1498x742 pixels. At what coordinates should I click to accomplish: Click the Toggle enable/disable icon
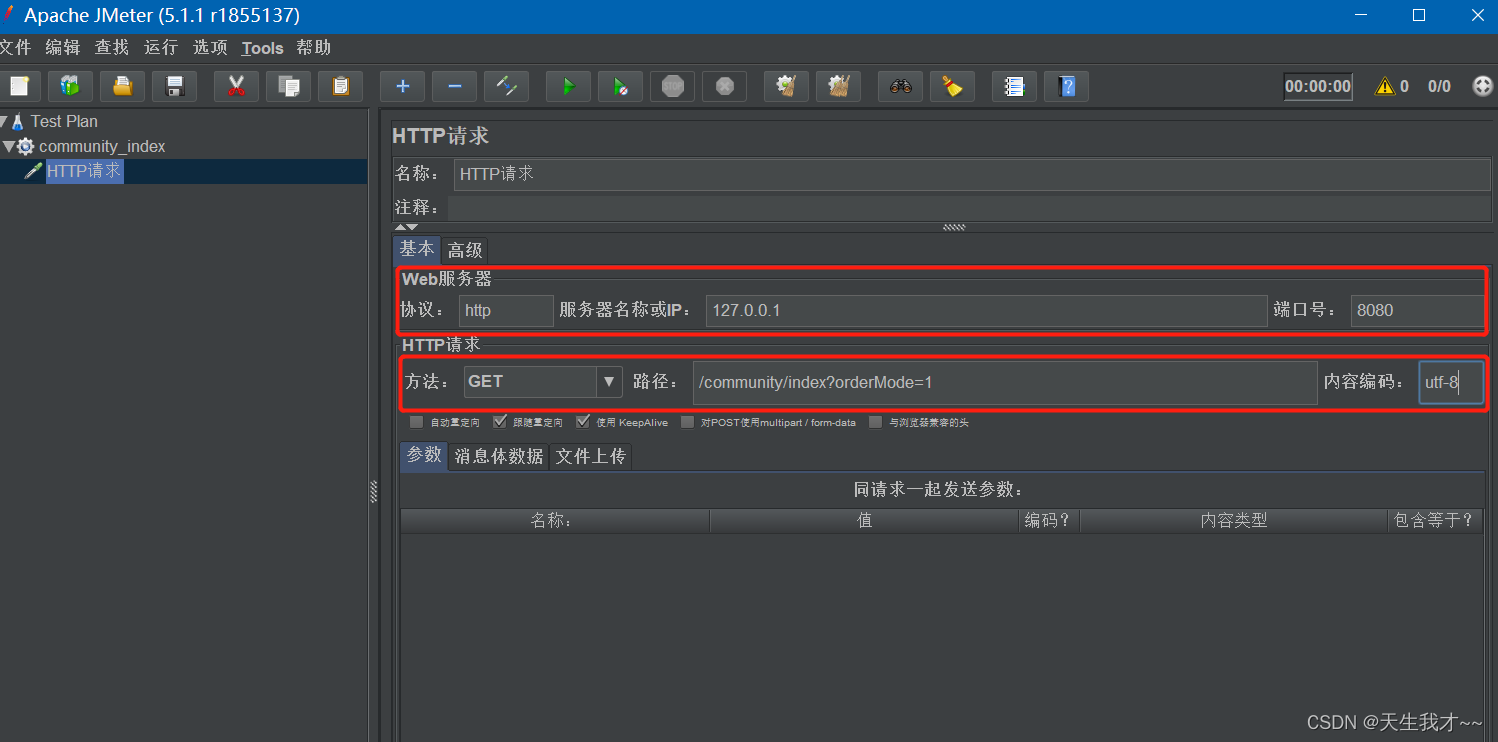coord(506,86)
